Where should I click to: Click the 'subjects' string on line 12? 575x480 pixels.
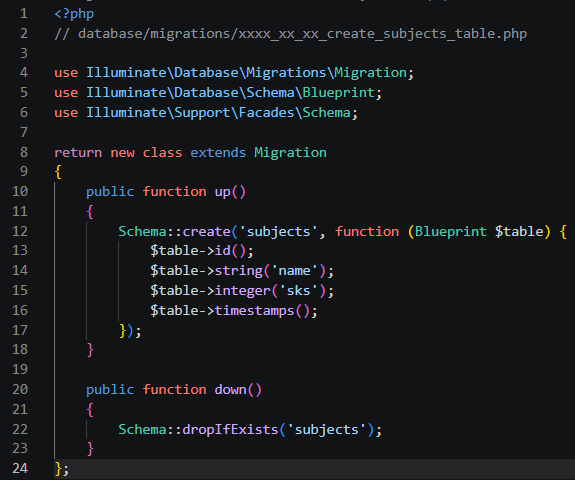pos(278,232)
